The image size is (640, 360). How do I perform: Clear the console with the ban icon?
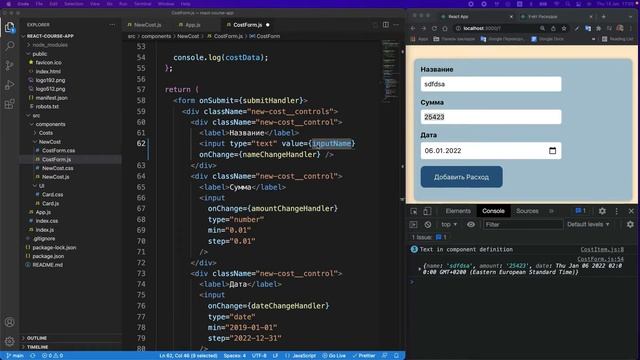coord(428,224)
